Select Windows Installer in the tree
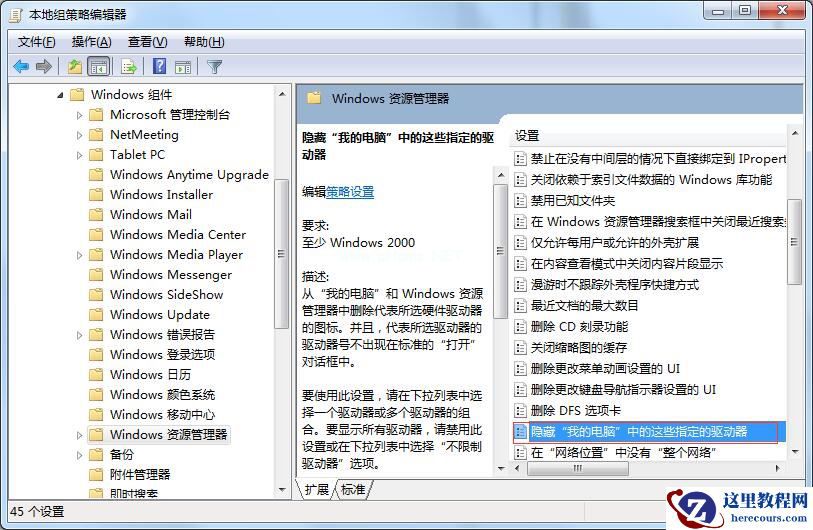The width and height of the screenshot is (813, 530). click(161, 194)
